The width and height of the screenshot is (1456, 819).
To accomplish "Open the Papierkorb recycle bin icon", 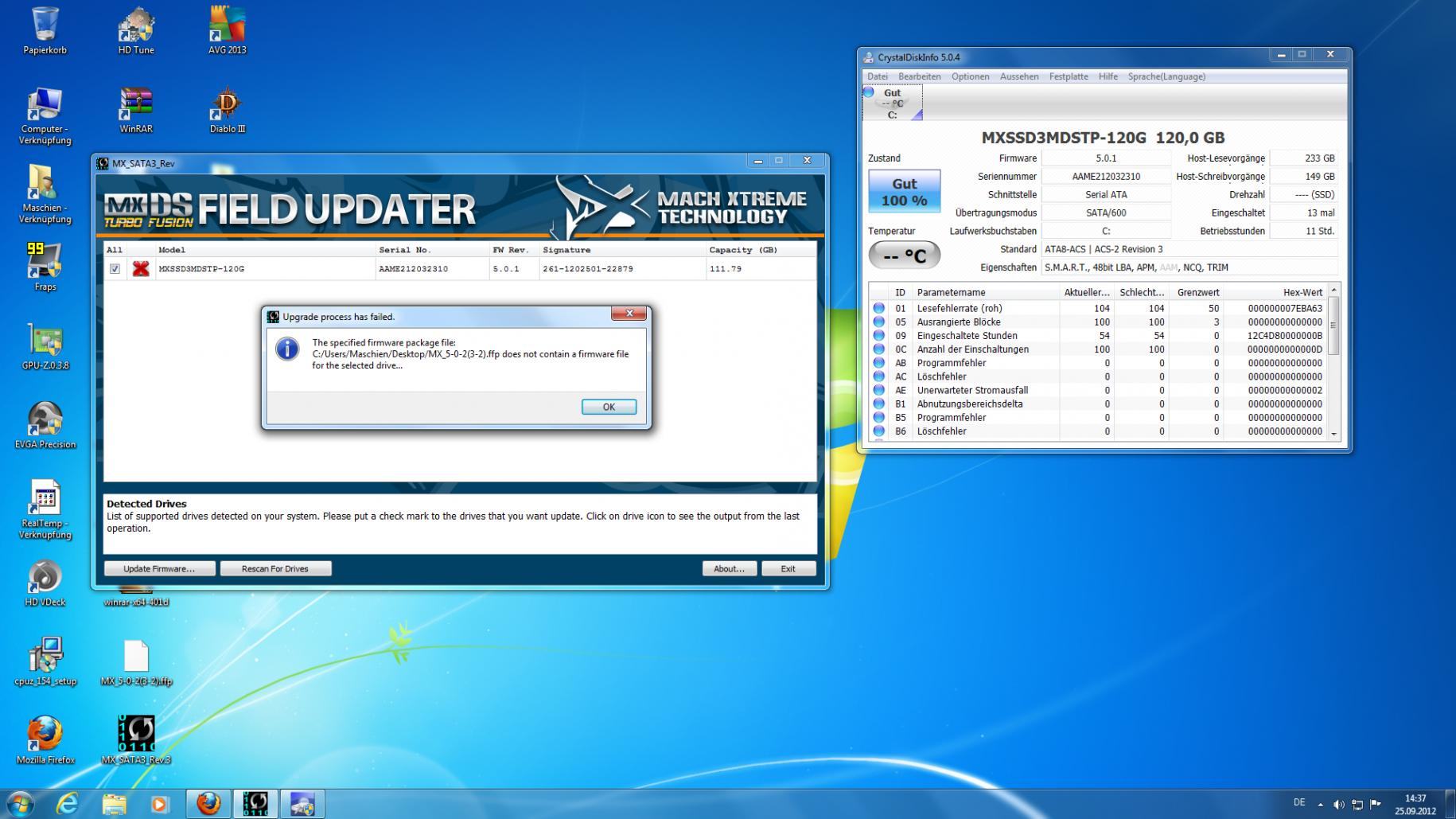I will tap(45, 30).
